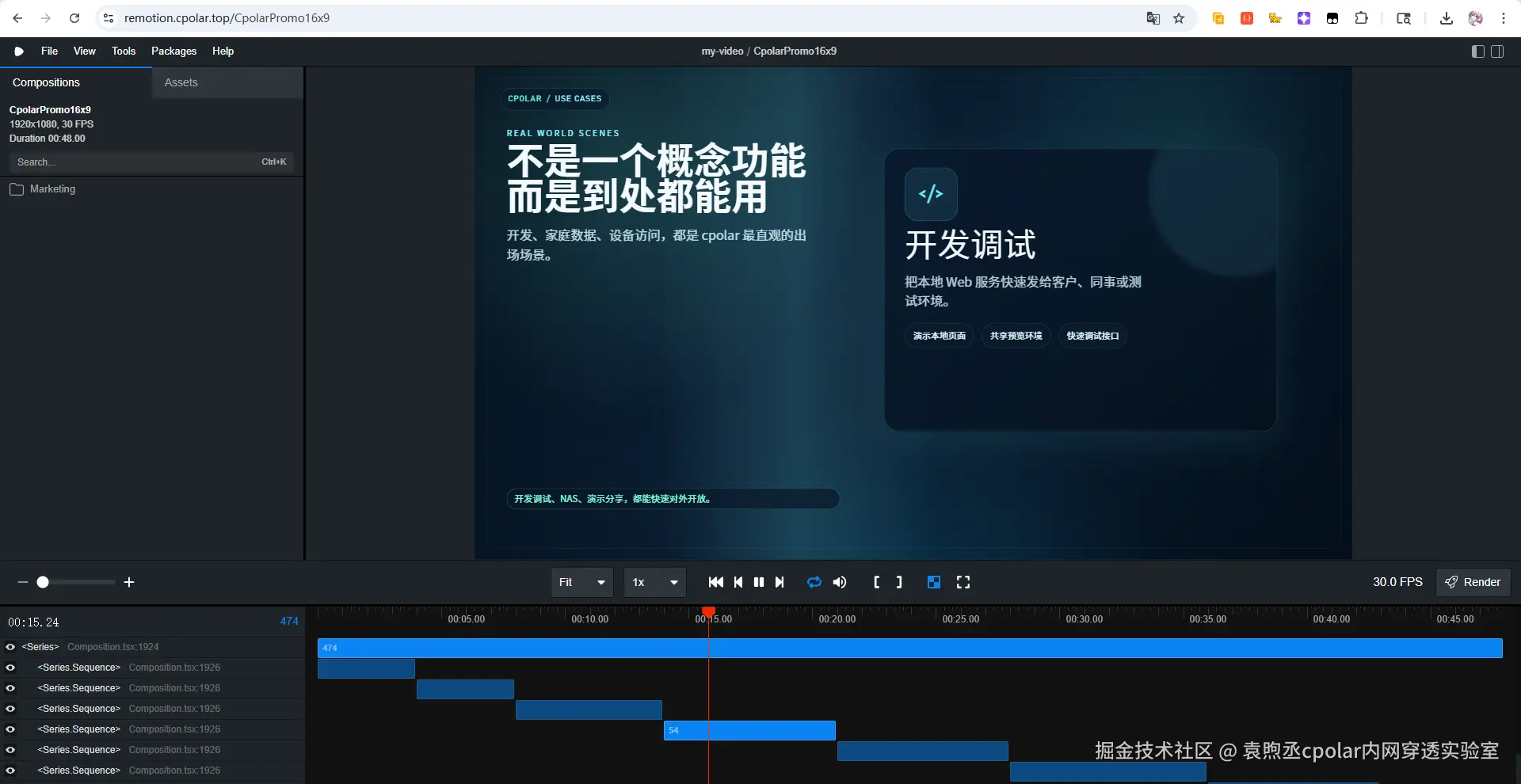
Task: Toggle loop playback
Action: (x=814, y=582)
